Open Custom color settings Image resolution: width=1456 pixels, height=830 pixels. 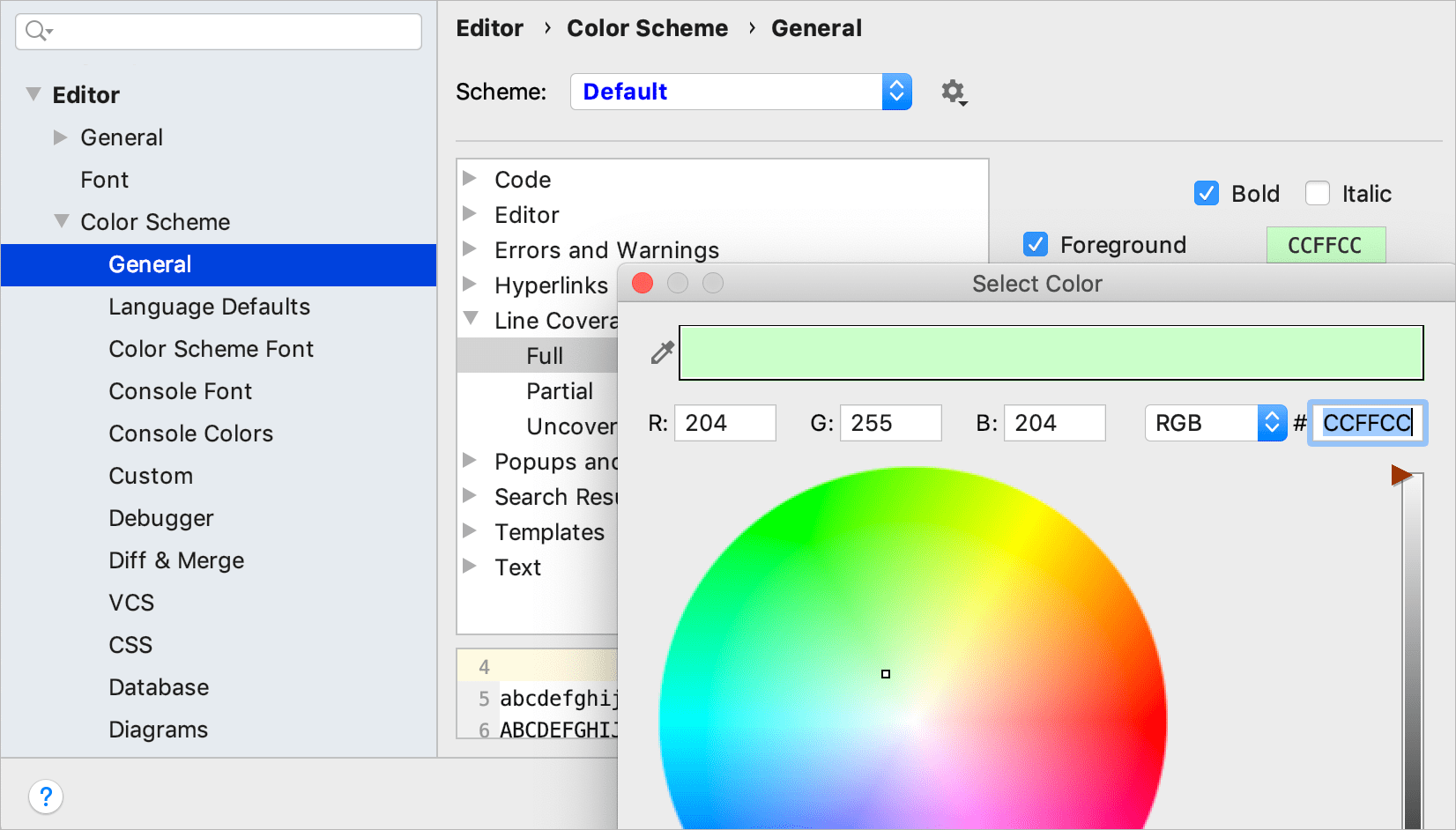point(151,476)
